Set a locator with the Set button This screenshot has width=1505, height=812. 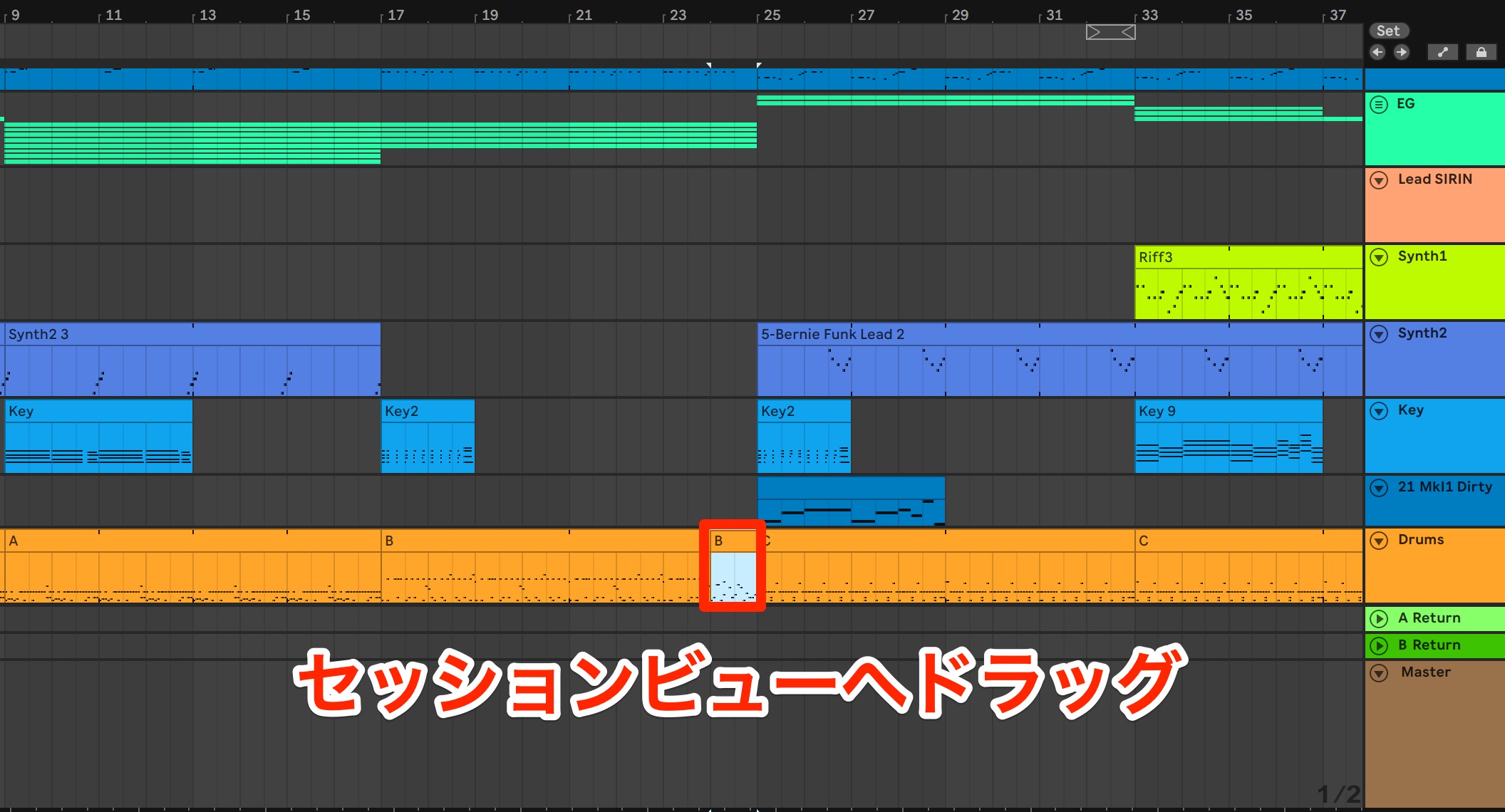[1388, 31]
